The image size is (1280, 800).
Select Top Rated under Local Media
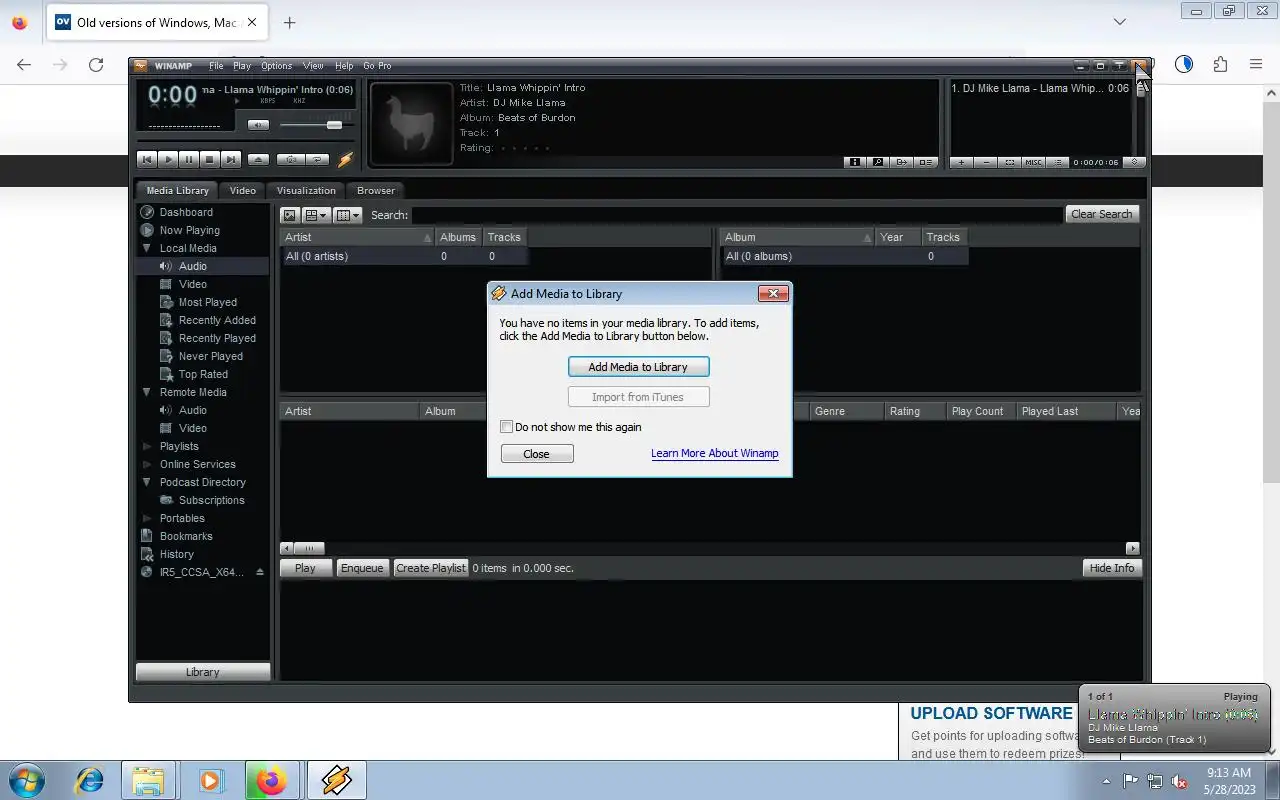tap(203, 374)
